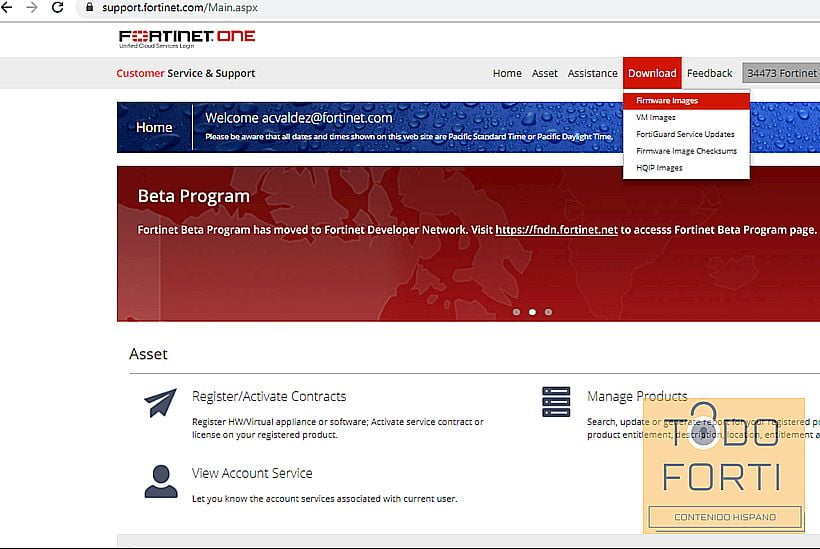Image resolution: width=820 pixels, height=549 pixels.
Task: Click the Customer Service & Support title
Action: point(186,73)
